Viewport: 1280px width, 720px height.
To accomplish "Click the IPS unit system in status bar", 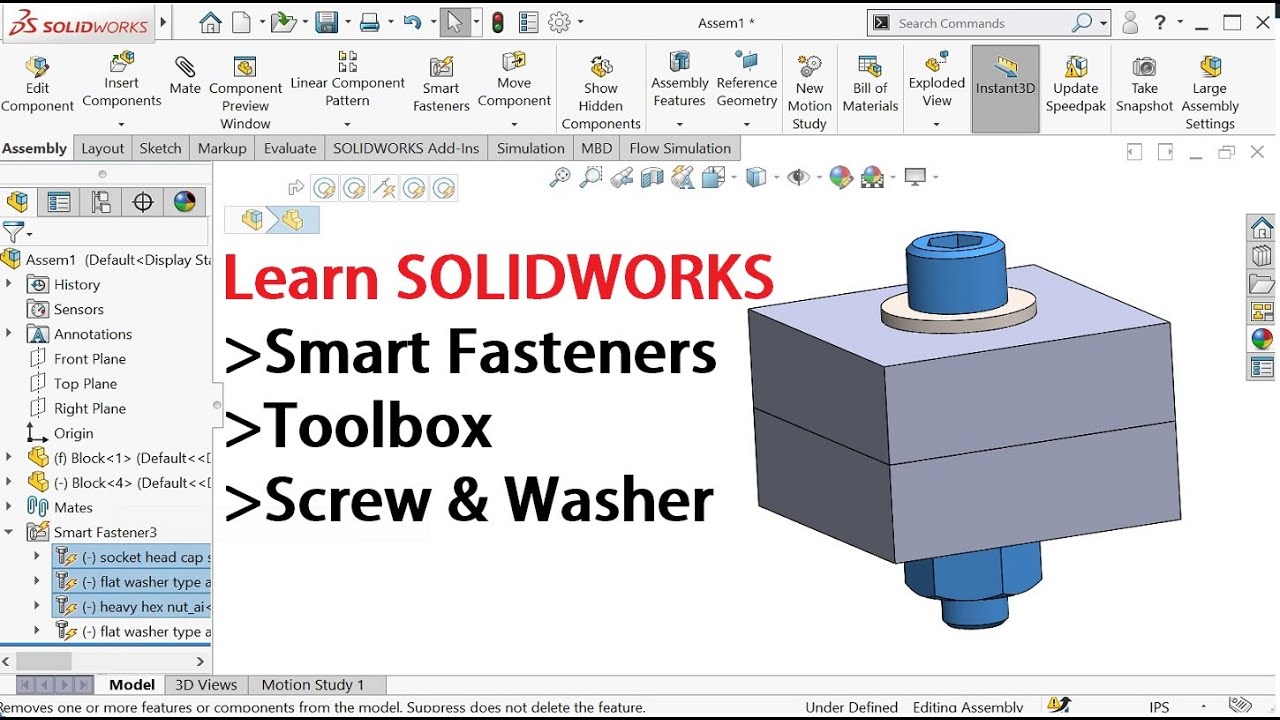I will [1160, 707].
